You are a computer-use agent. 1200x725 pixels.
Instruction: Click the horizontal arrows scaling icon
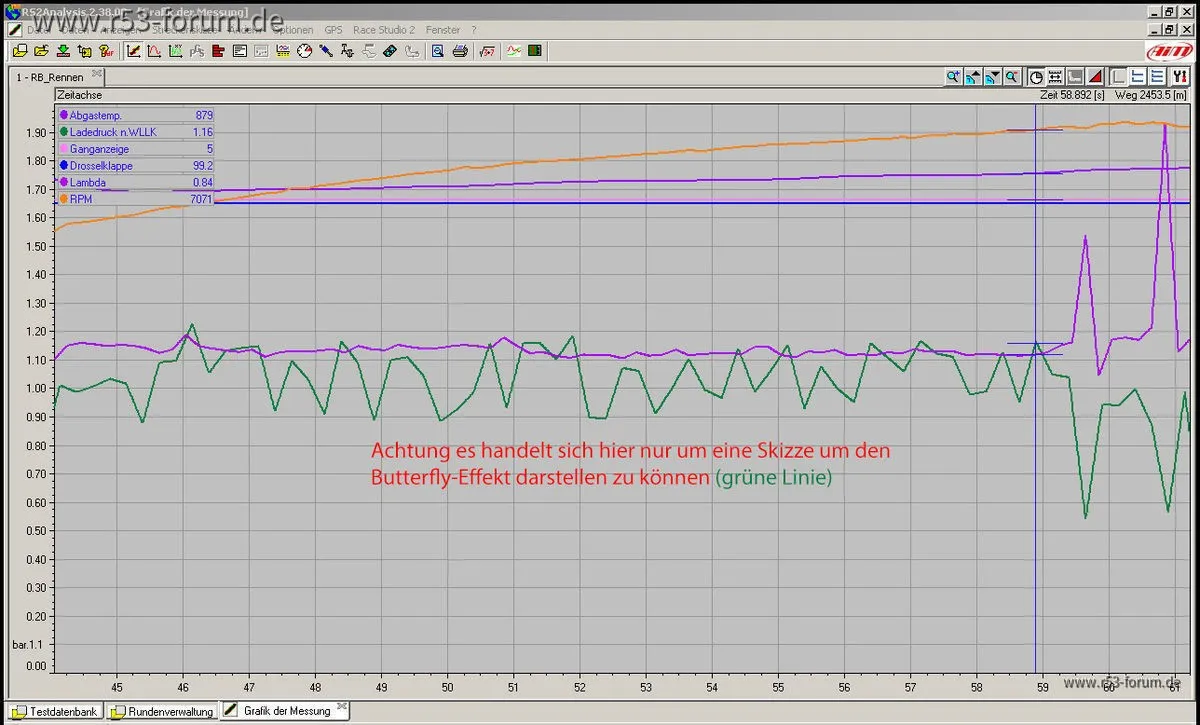click(1055, 76)
